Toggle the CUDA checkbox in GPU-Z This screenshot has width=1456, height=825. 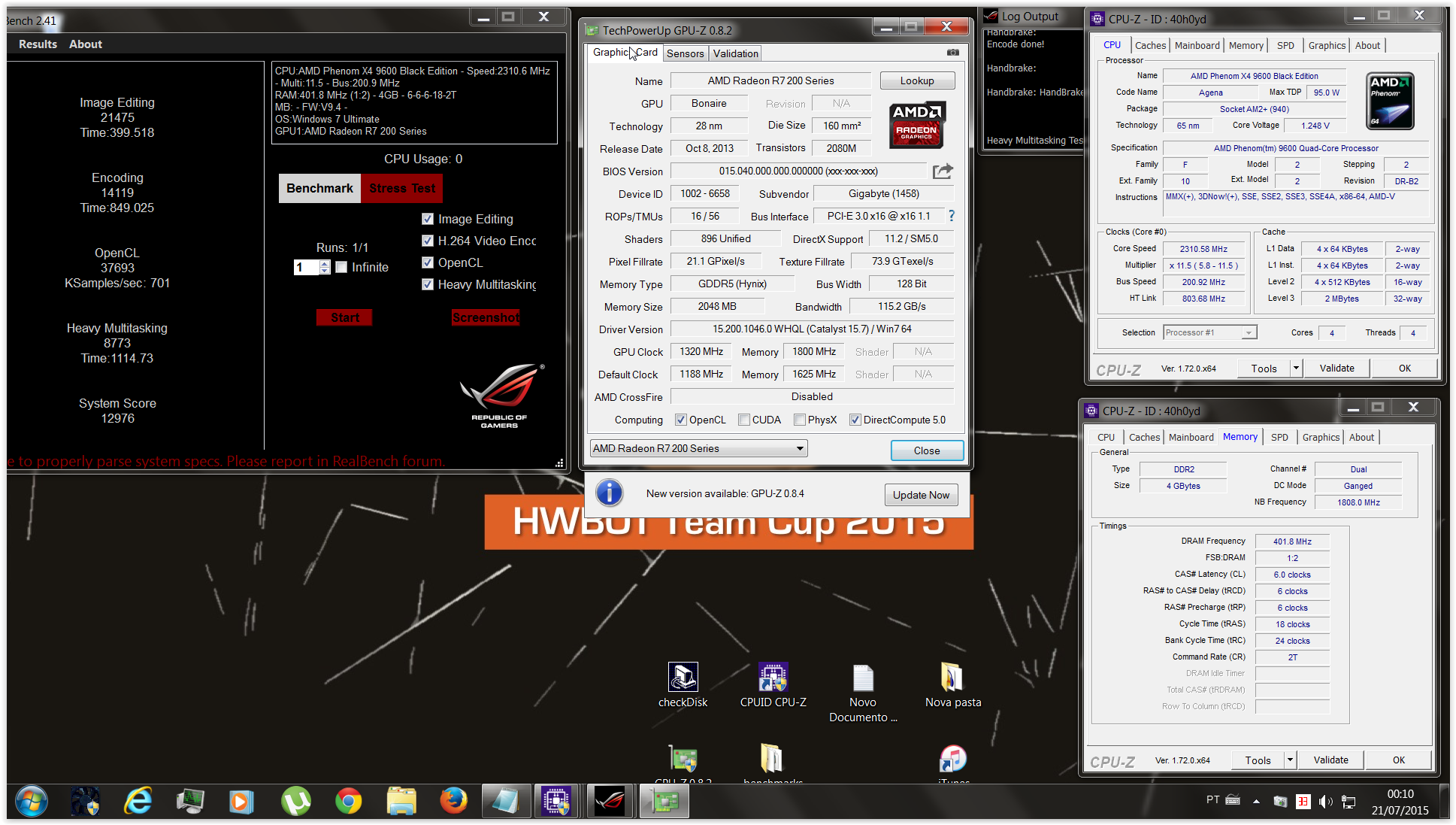pyautogui.click(x=744, y=420)
